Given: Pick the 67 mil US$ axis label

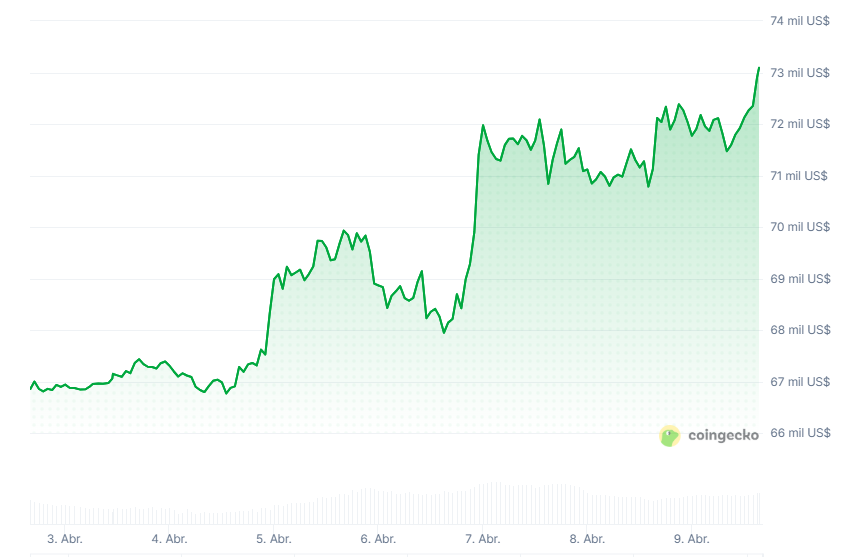Looking at the screenshot, I should click(x=799, y=382).
